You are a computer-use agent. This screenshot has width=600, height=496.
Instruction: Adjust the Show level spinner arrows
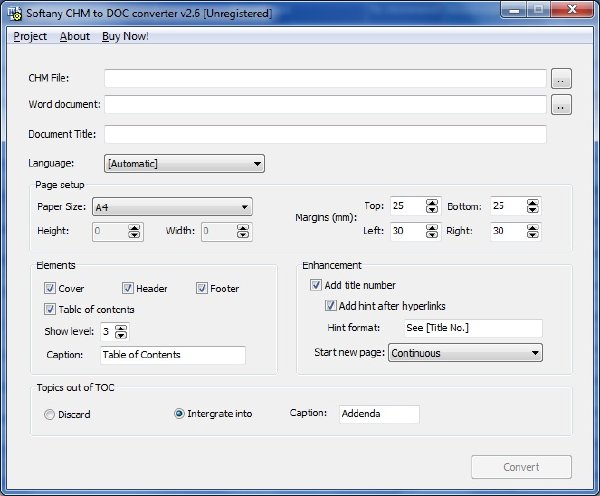121,332
